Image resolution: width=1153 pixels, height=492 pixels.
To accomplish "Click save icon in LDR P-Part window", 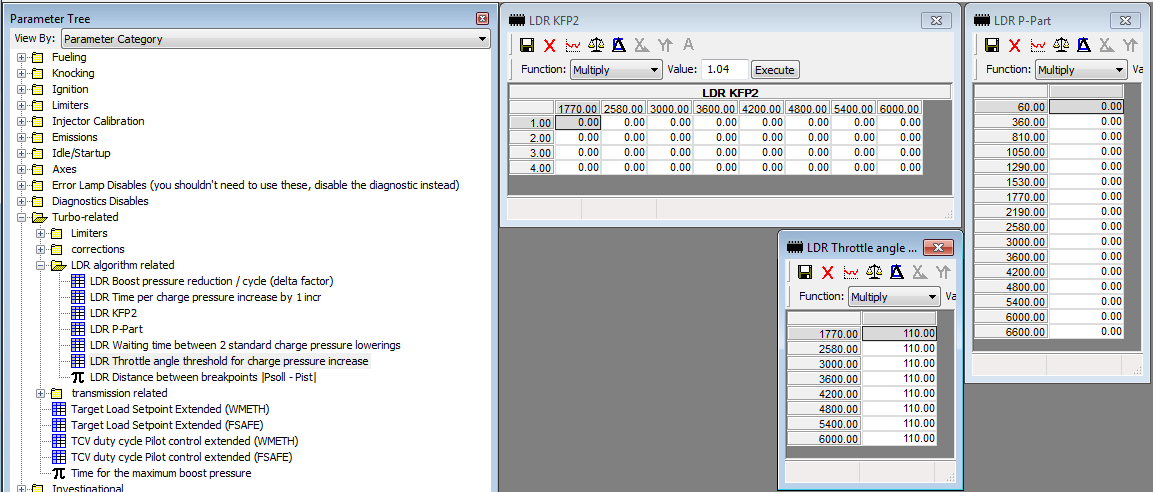I will click(991, 46).
